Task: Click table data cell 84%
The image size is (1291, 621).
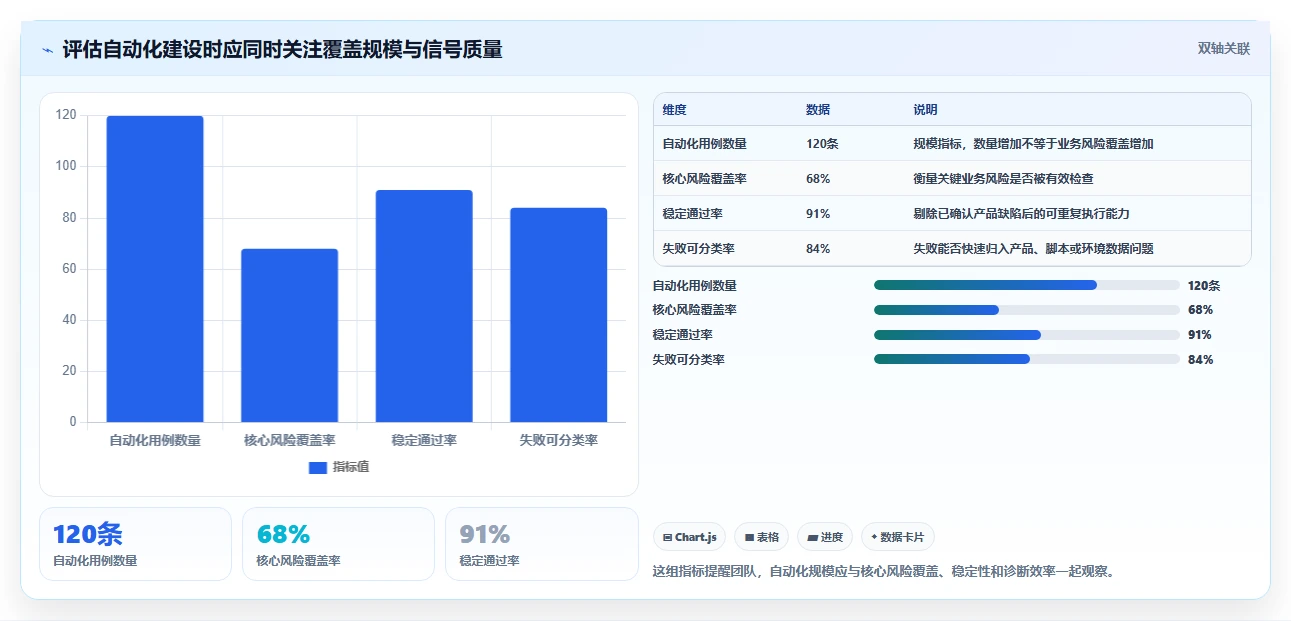Action: [818, 249]
